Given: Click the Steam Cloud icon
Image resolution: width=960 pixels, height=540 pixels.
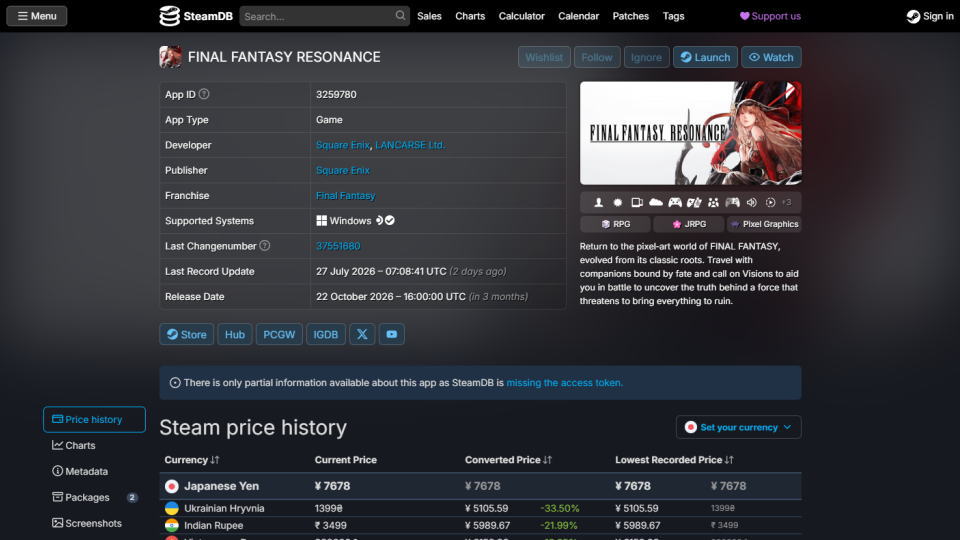Looking at the screenshot, I should (x=656, y=202).
